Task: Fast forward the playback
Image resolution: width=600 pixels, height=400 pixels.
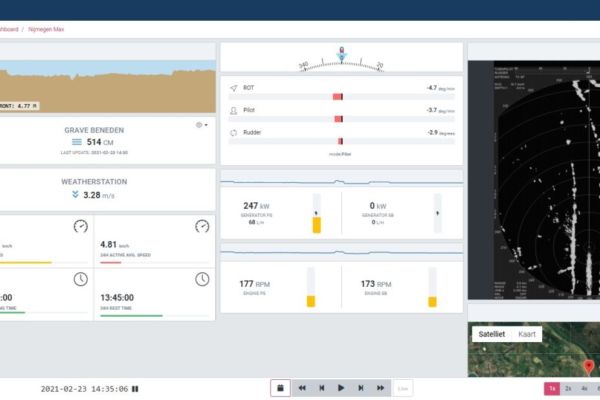Action: (380, 388)
